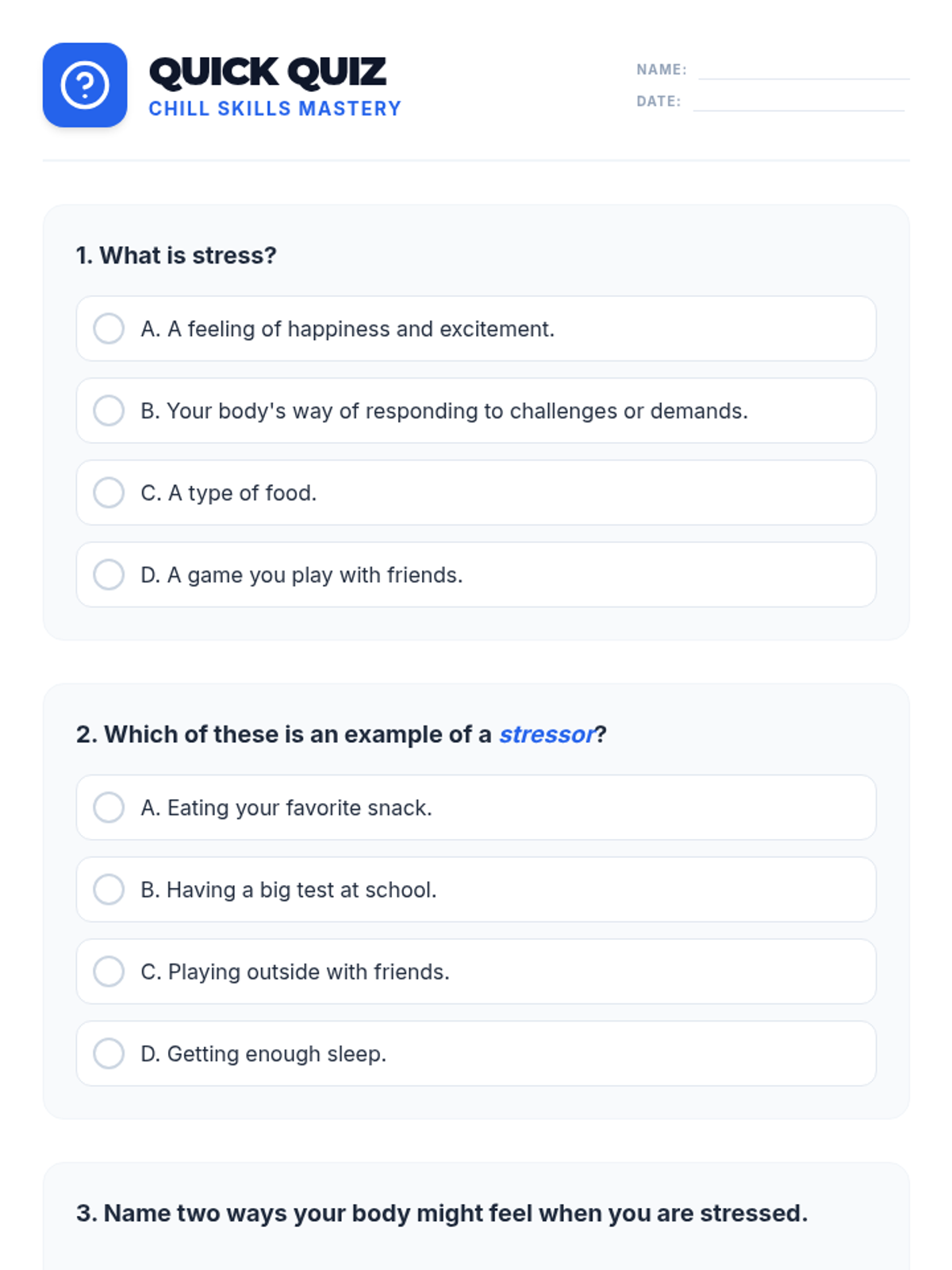952x1270 pixels.
Task: Pick radio 'A game you play with friends'
Action: pos(109,575)
